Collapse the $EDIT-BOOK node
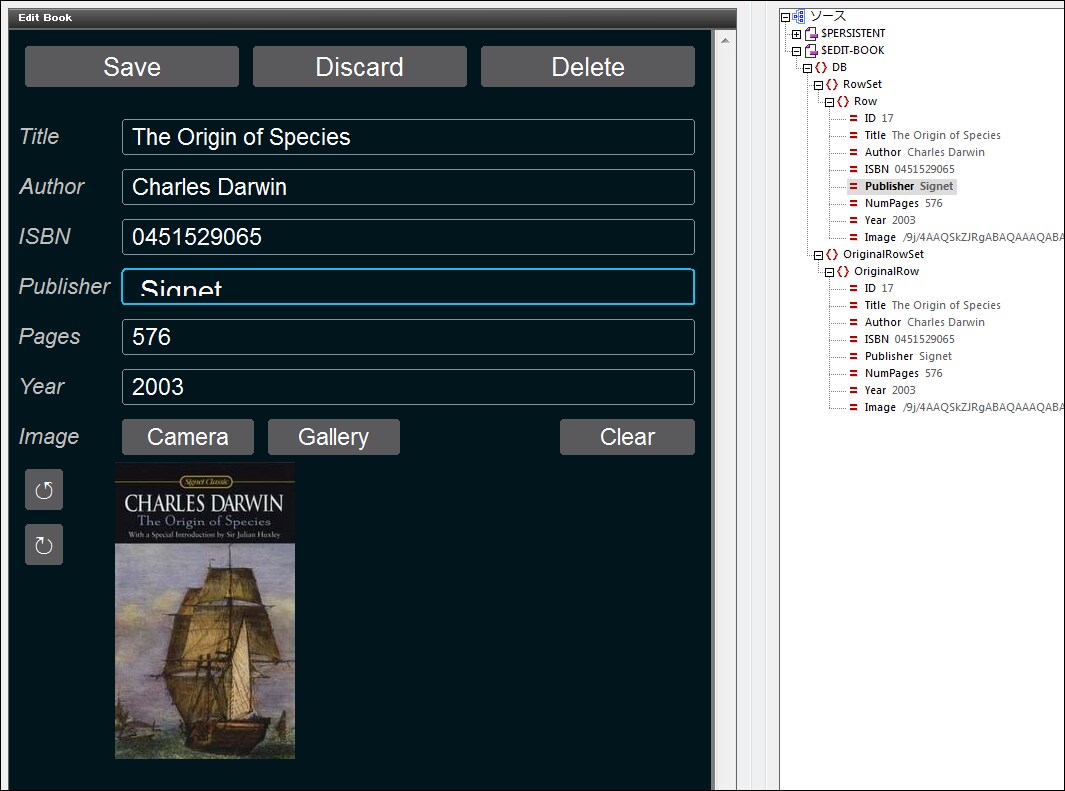The height and width of the screenshot is (791, 1065). (x=797, y=51)
